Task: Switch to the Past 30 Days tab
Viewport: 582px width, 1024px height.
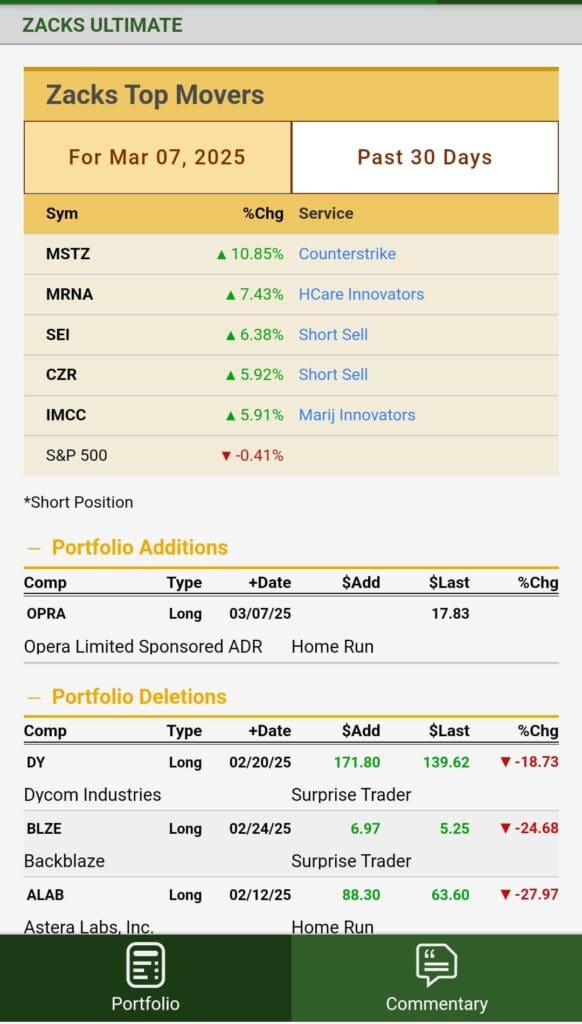Action: pyautogui.click(x=424, y=157)
